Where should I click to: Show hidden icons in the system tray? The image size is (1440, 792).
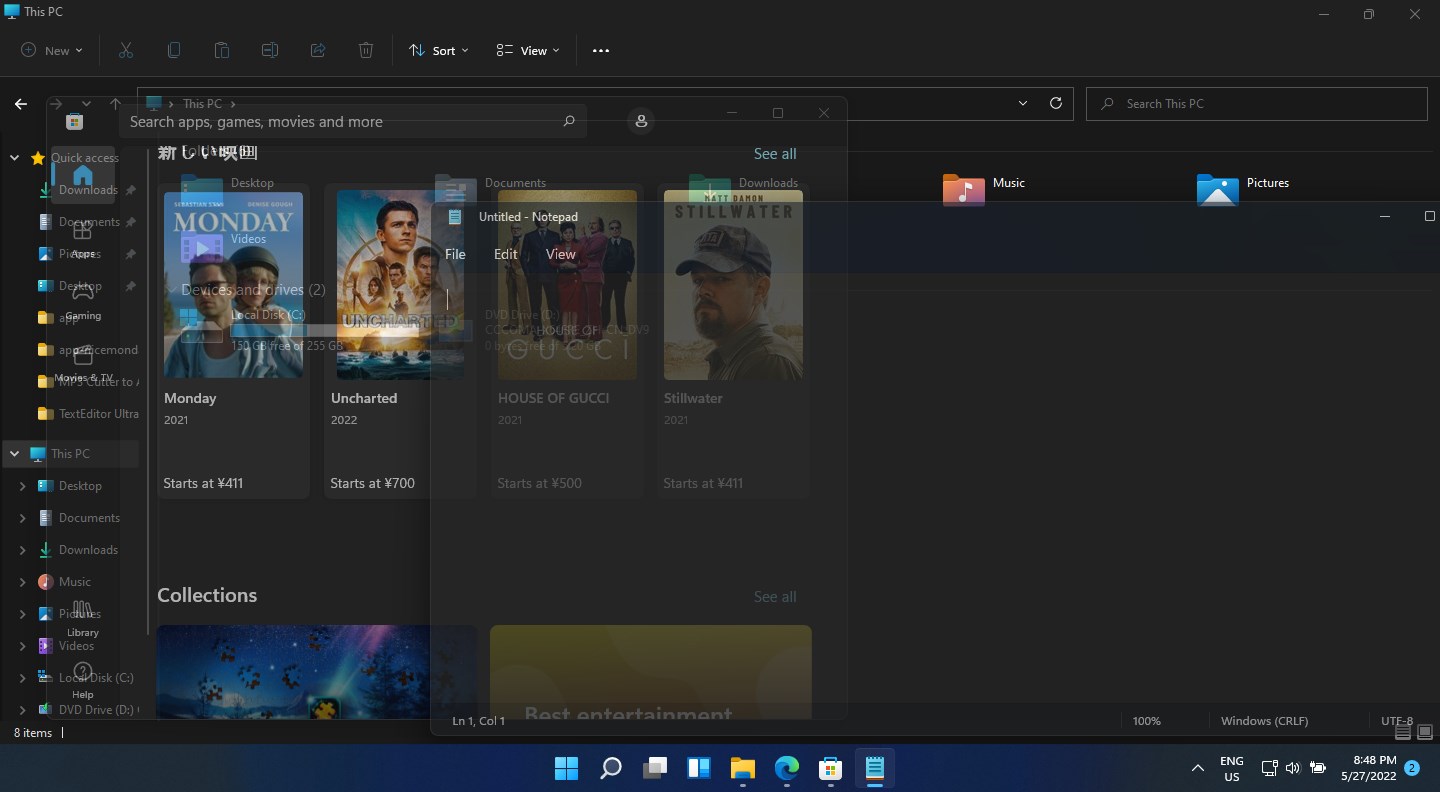click(1197, 768)
